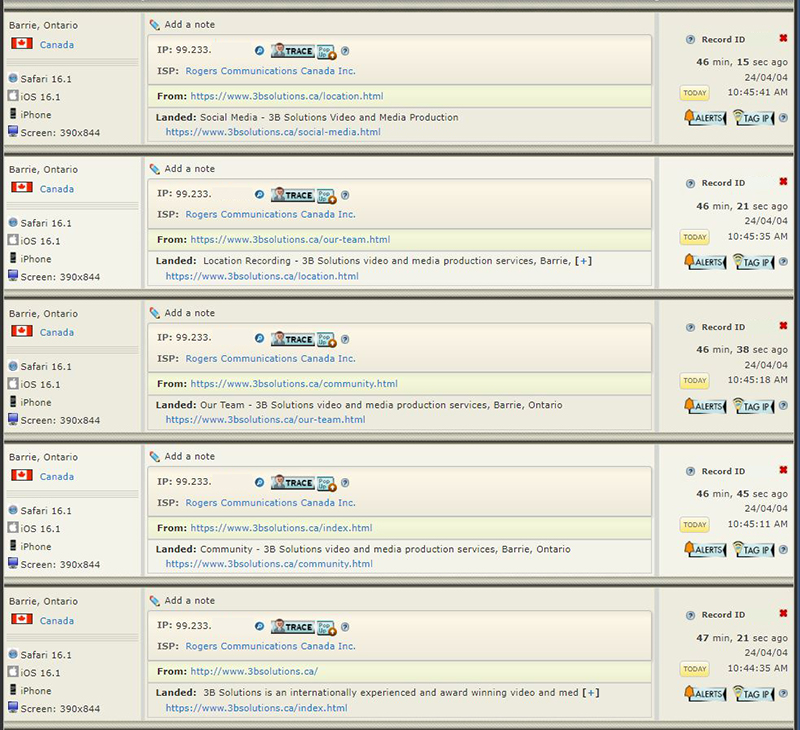Open landed link social-media.html
This screenshot has width=800, height=730.
[273, 132]
